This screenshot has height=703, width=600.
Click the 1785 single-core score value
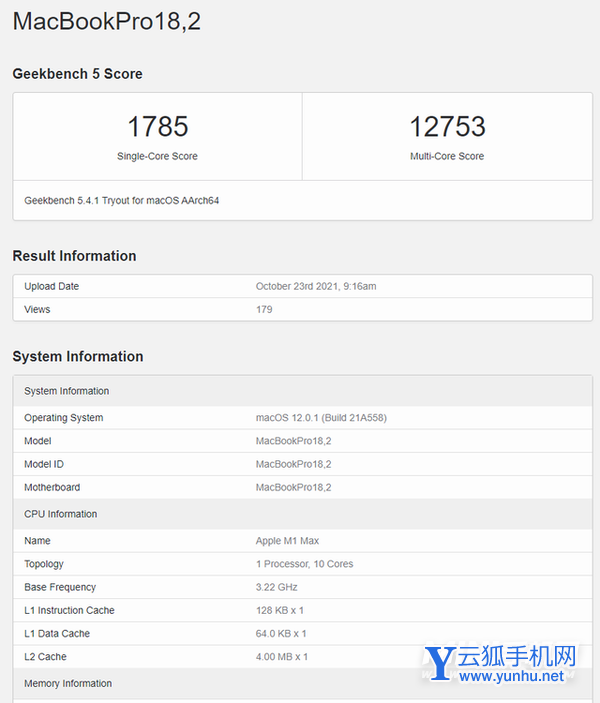click(157, 126)
